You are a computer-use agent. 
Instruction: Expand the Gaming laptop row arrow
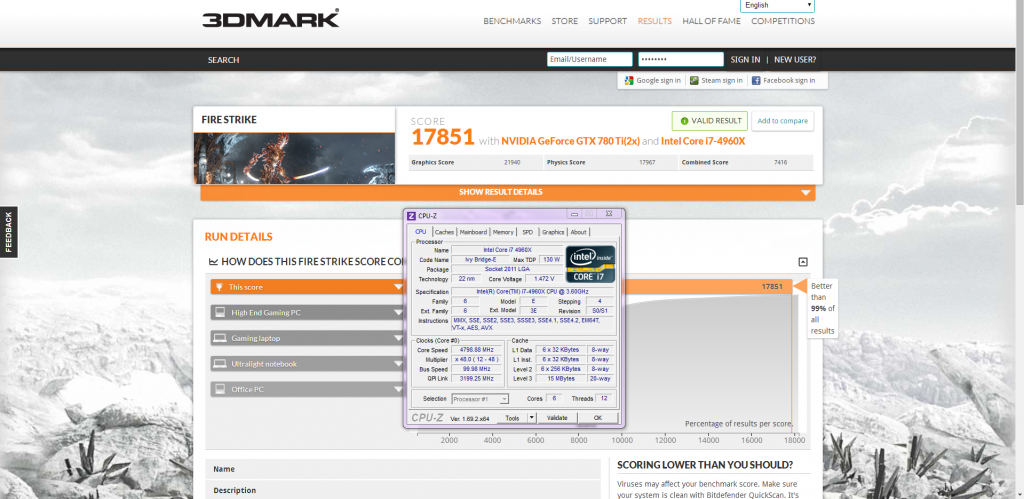click(x=398, y=338)
